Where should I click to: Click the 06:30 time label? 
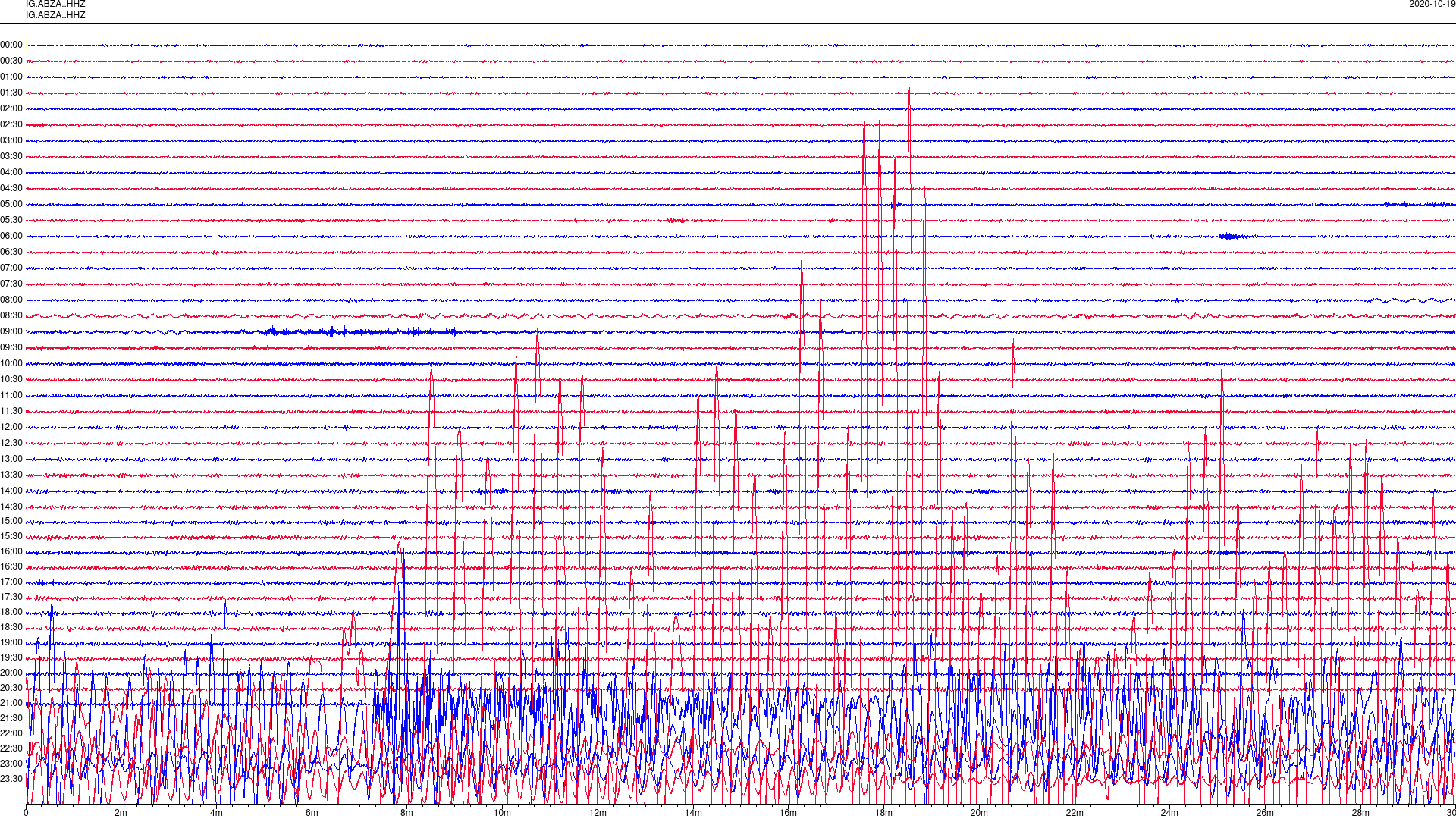point(11,253)
